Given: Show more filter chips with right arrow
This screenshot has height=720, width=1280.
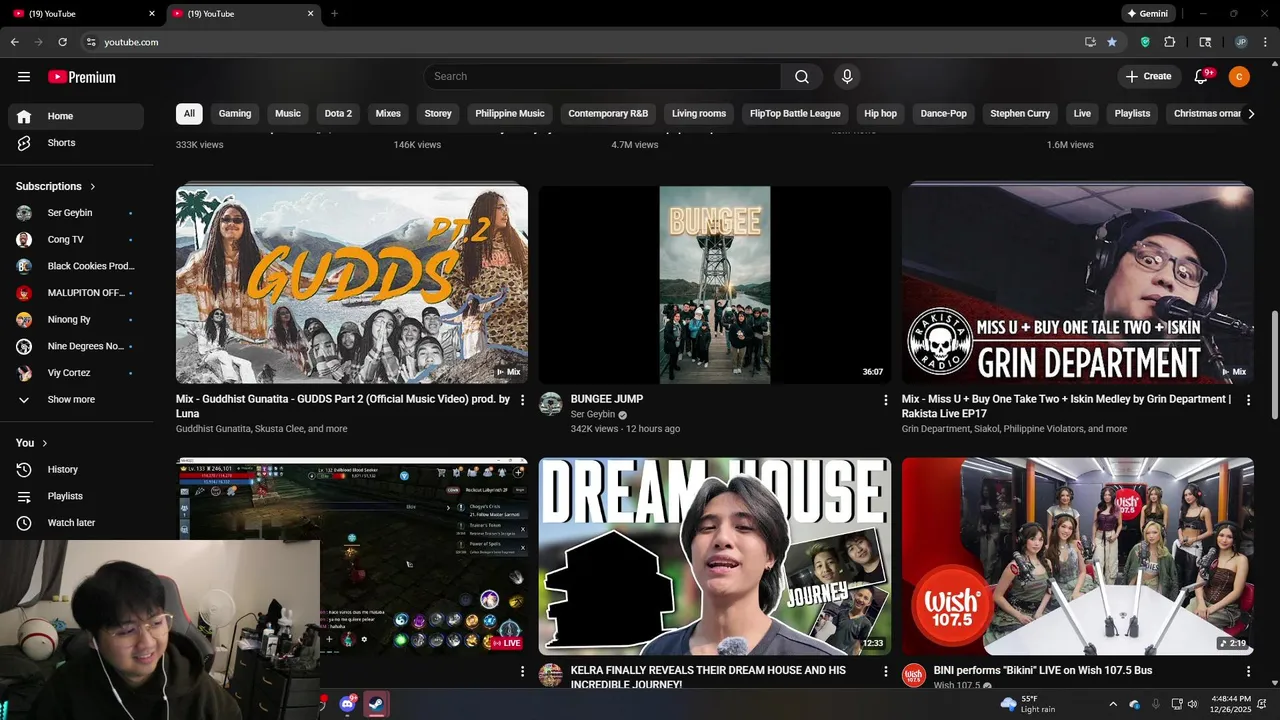Looking at the screenshot, I should click(x=1250, y=114).
